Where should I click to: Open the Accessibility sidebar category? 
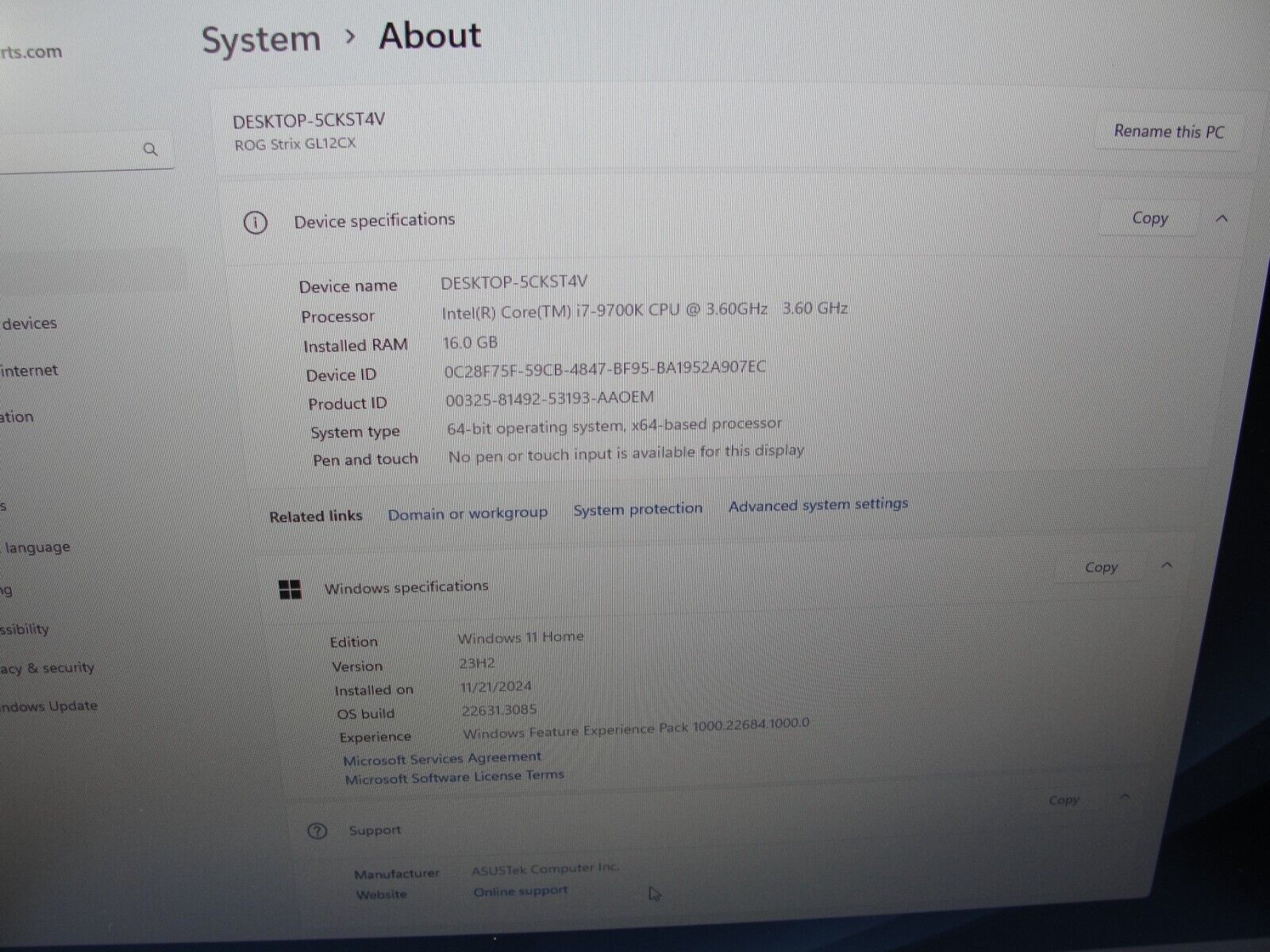25,630
